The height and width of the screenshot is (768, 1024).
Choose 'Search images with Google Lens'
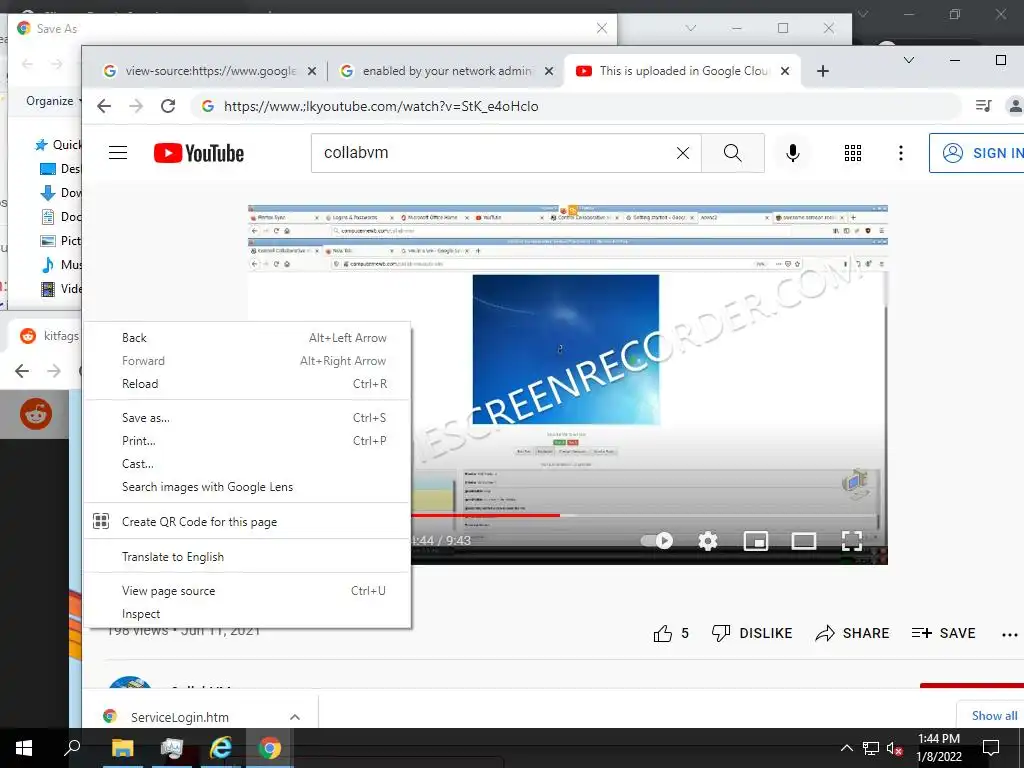248,487
